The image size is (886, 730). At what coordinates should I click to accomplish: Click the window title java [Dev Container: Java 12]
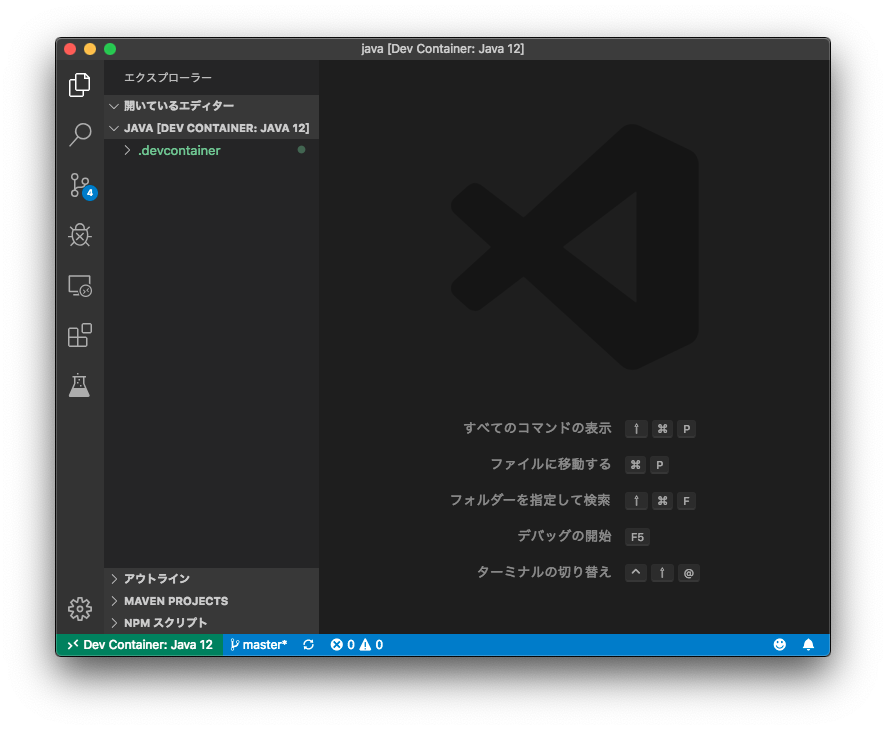pyautogui.click(x=442, y=49)
